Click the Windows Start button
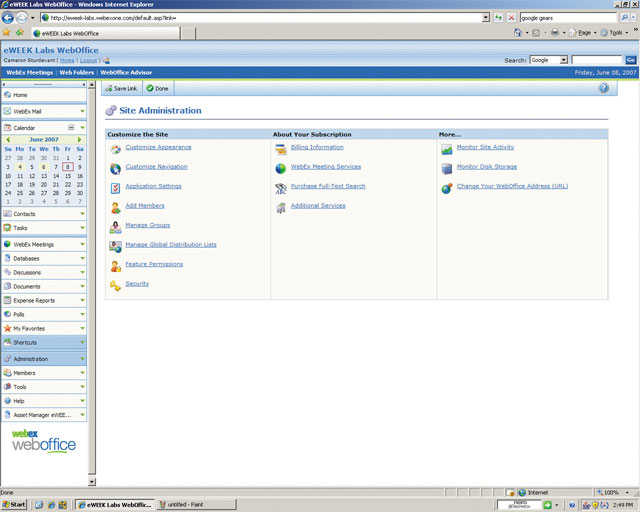This screenshot has width=640, height=512. (x=14, y=504)
